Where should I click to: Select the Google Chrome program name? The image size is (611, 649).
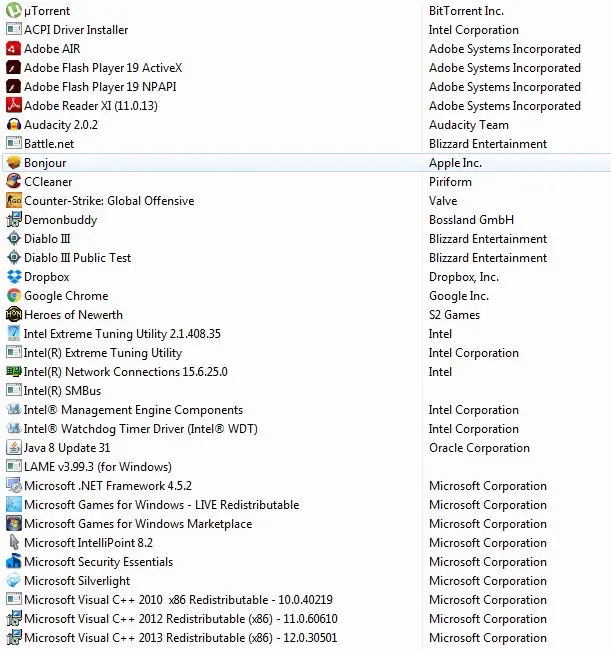[66, 296]
